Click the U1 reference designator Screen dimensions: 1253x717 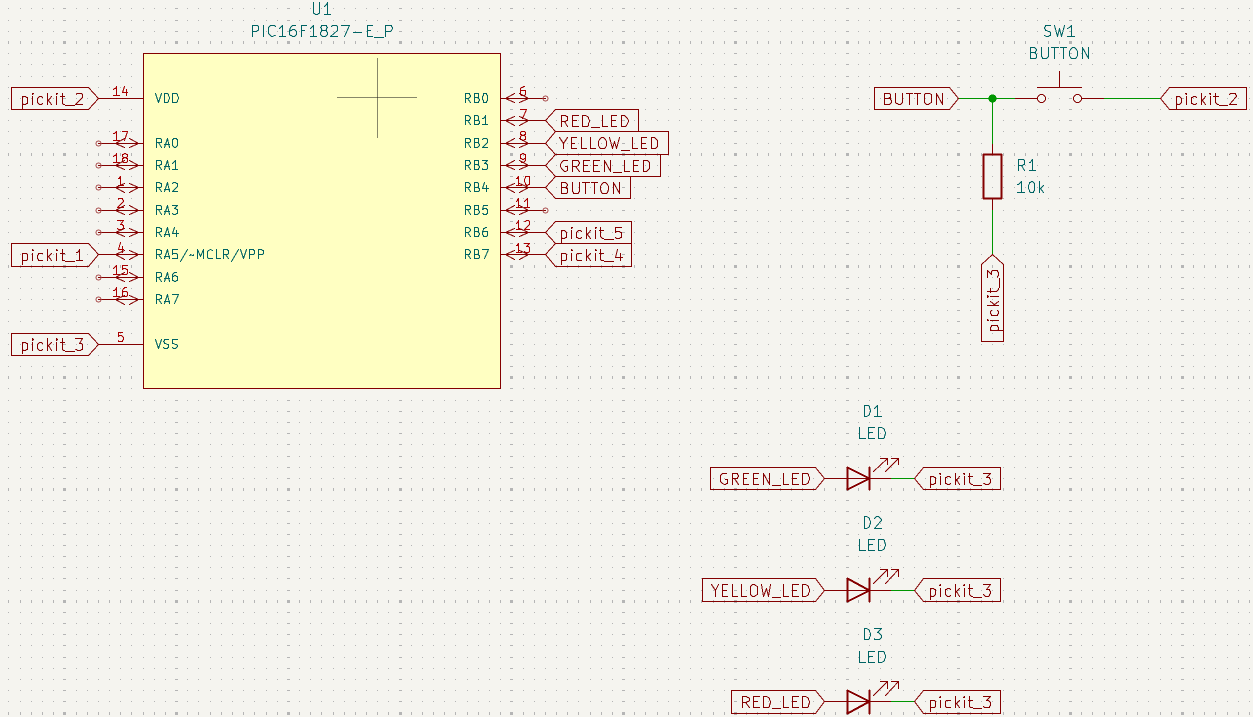click(321, 9)
